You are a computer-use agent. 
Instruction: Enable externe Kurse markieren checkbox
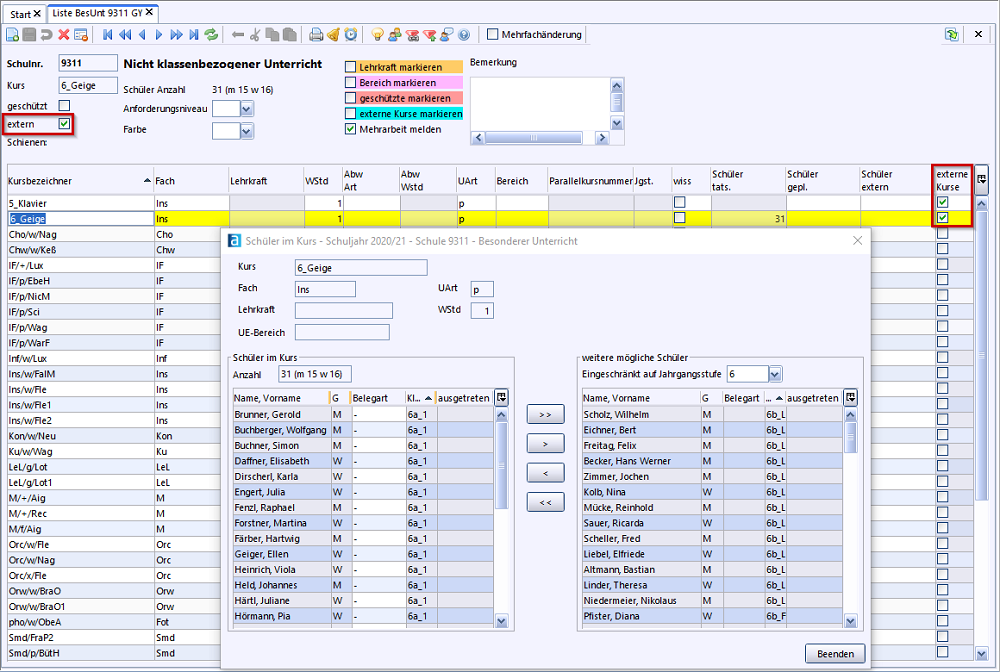click(x=350, y=113)
